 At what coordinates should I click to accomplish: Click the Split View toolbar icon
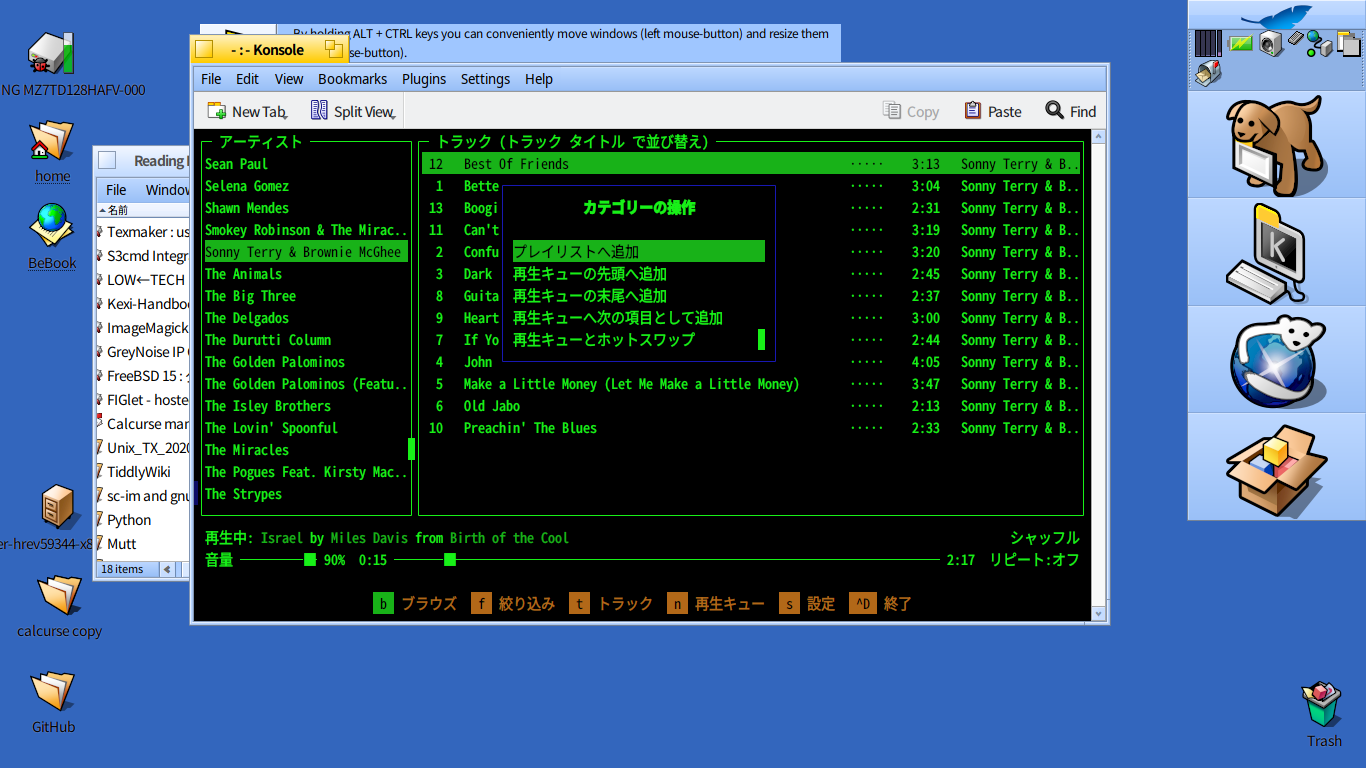click(319, 111)
